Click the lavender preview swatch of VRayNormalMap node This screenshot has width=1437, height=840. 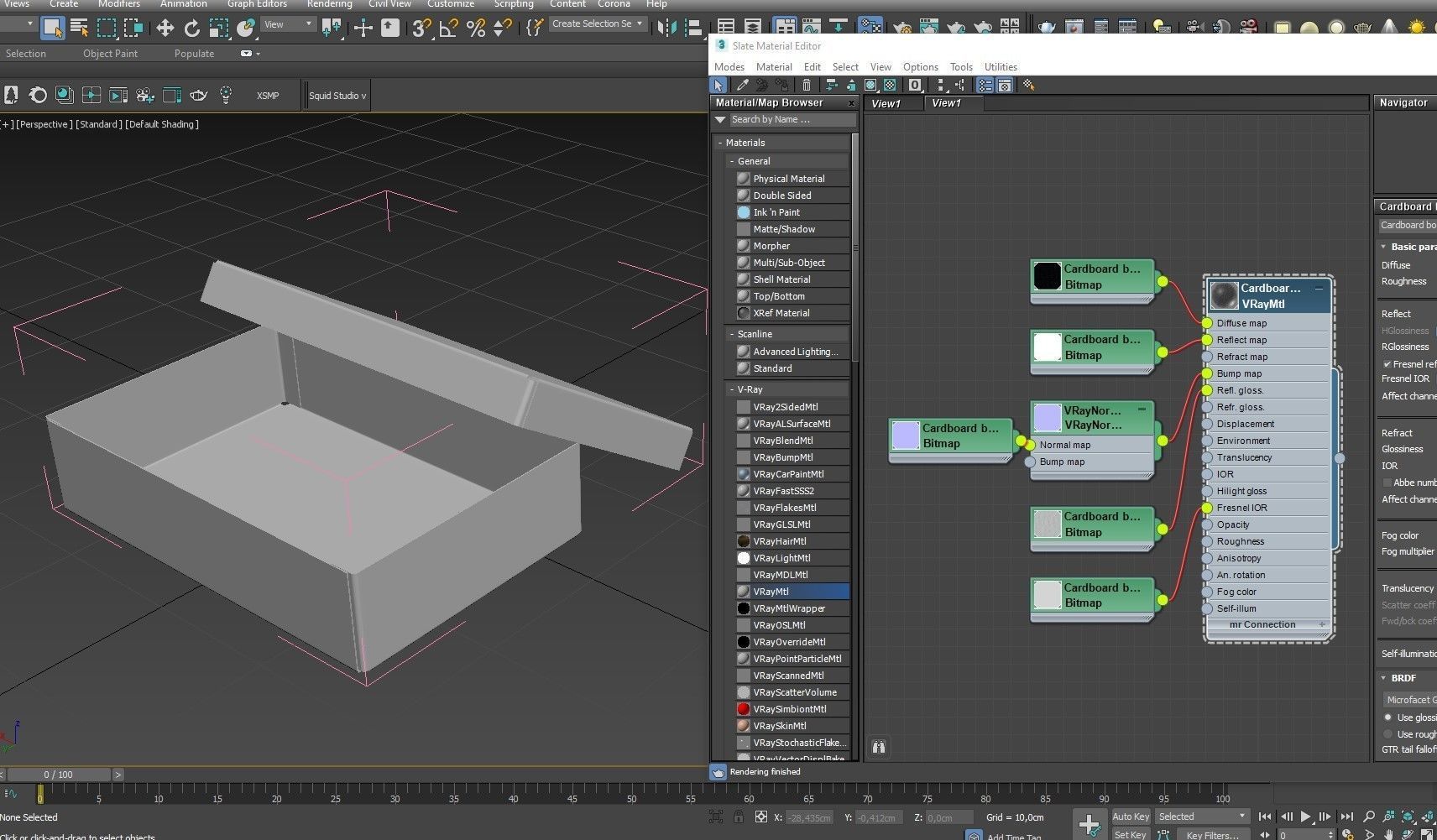tap(1048, 417)
